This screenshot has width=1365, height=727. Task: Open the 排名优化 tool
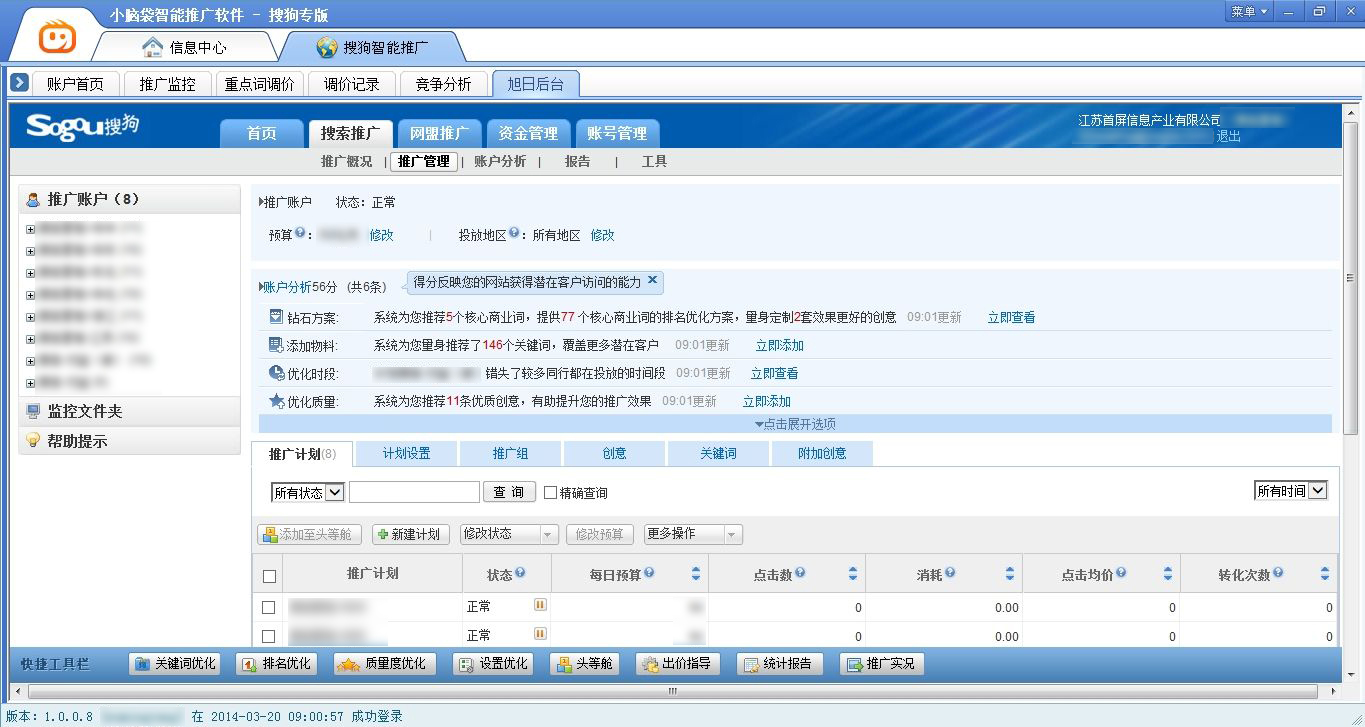276,662
